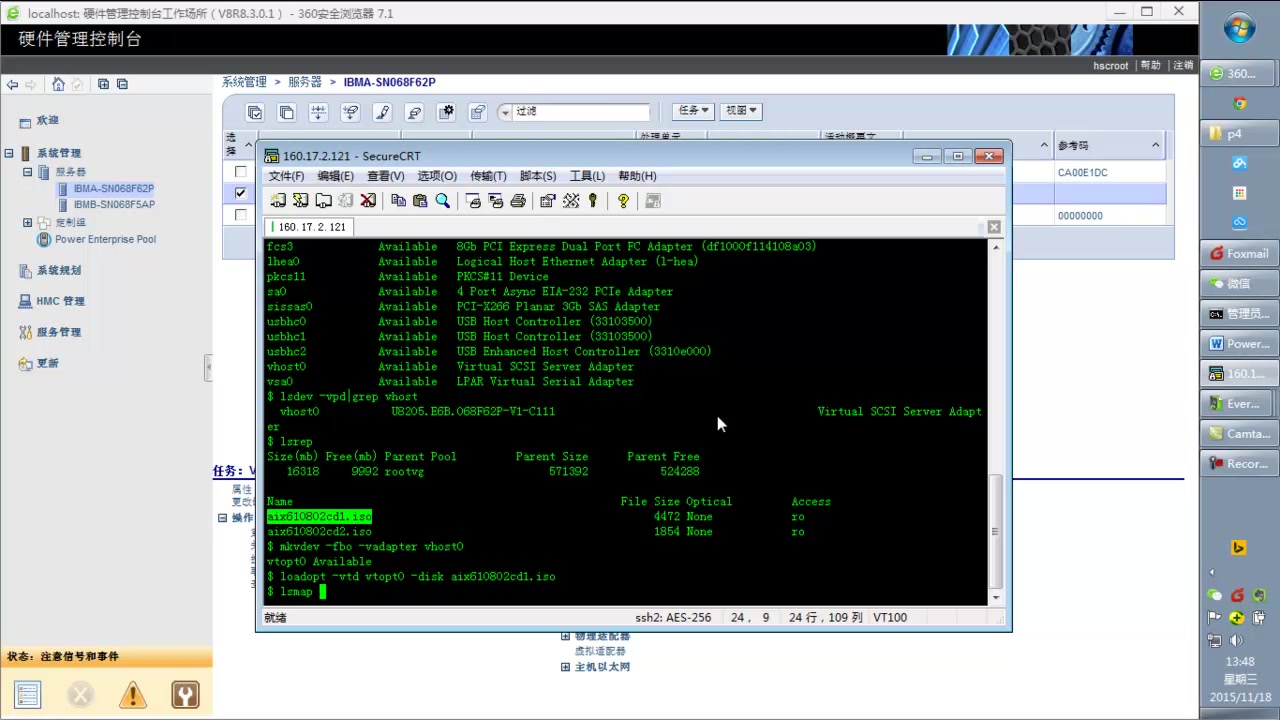The height and width of the screenshot is (720, 1280).
Task: Close the SecureCRT session tab X
Action: click(x=994, y=227)
